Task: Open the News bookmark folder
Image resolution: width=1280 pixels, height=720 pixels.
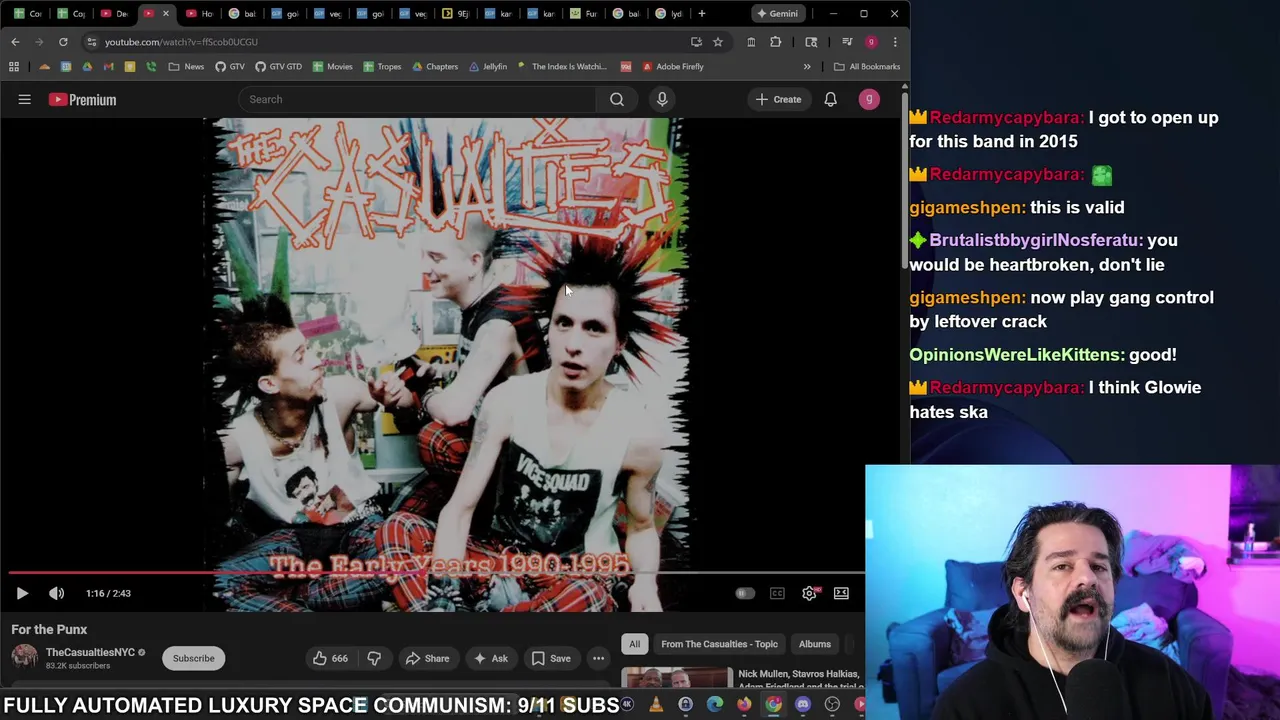Action: [186, 67]
